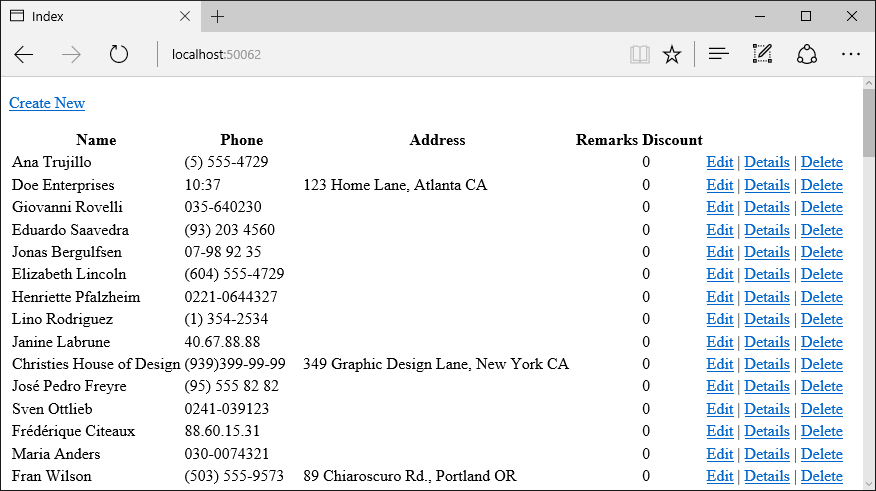Click the forward navigation arrow
Screen dimensions: 876x491
tap(72, 54)
